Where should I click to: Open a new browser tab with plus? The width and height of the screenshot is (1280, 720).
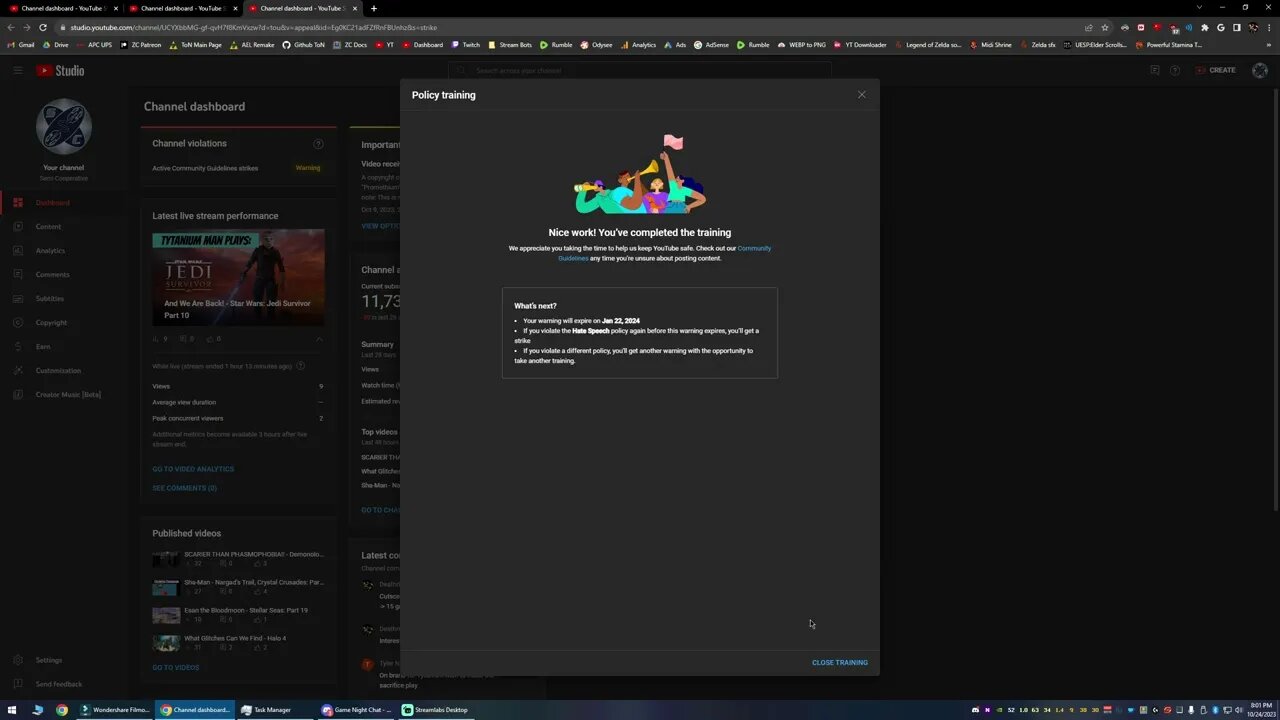pyautogui.click(x=374, y=8)
